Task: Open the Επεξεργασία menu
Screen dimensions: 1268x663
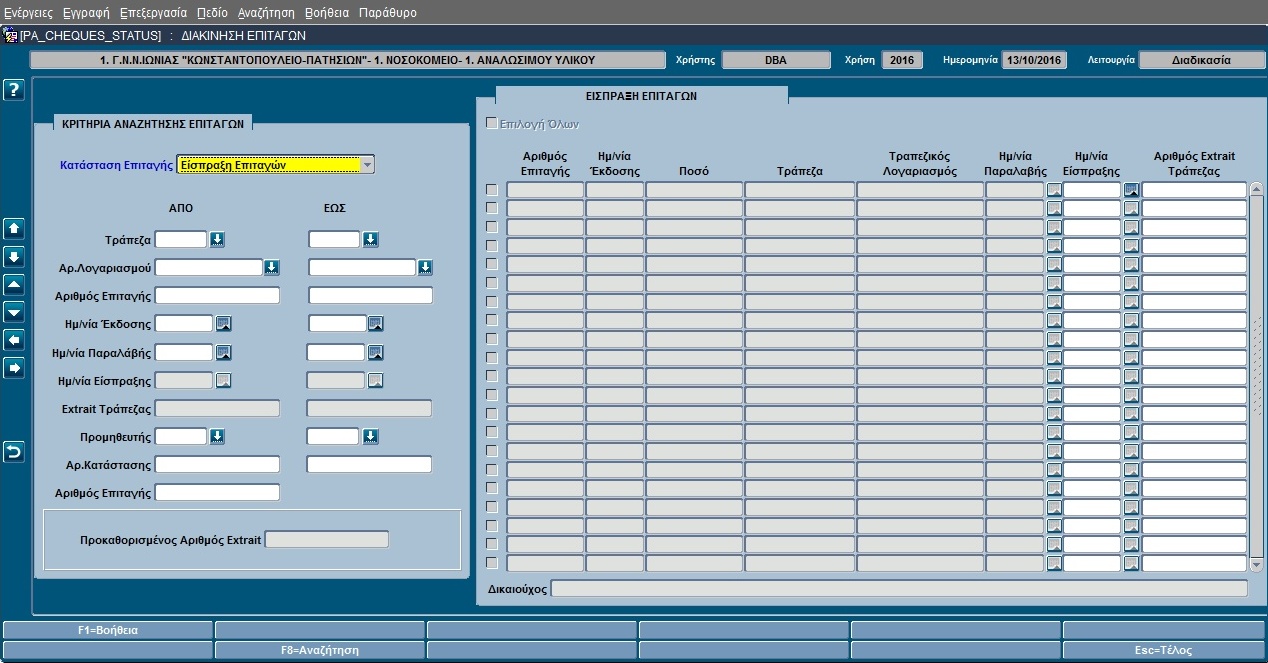Action: (x=153, y=13)
